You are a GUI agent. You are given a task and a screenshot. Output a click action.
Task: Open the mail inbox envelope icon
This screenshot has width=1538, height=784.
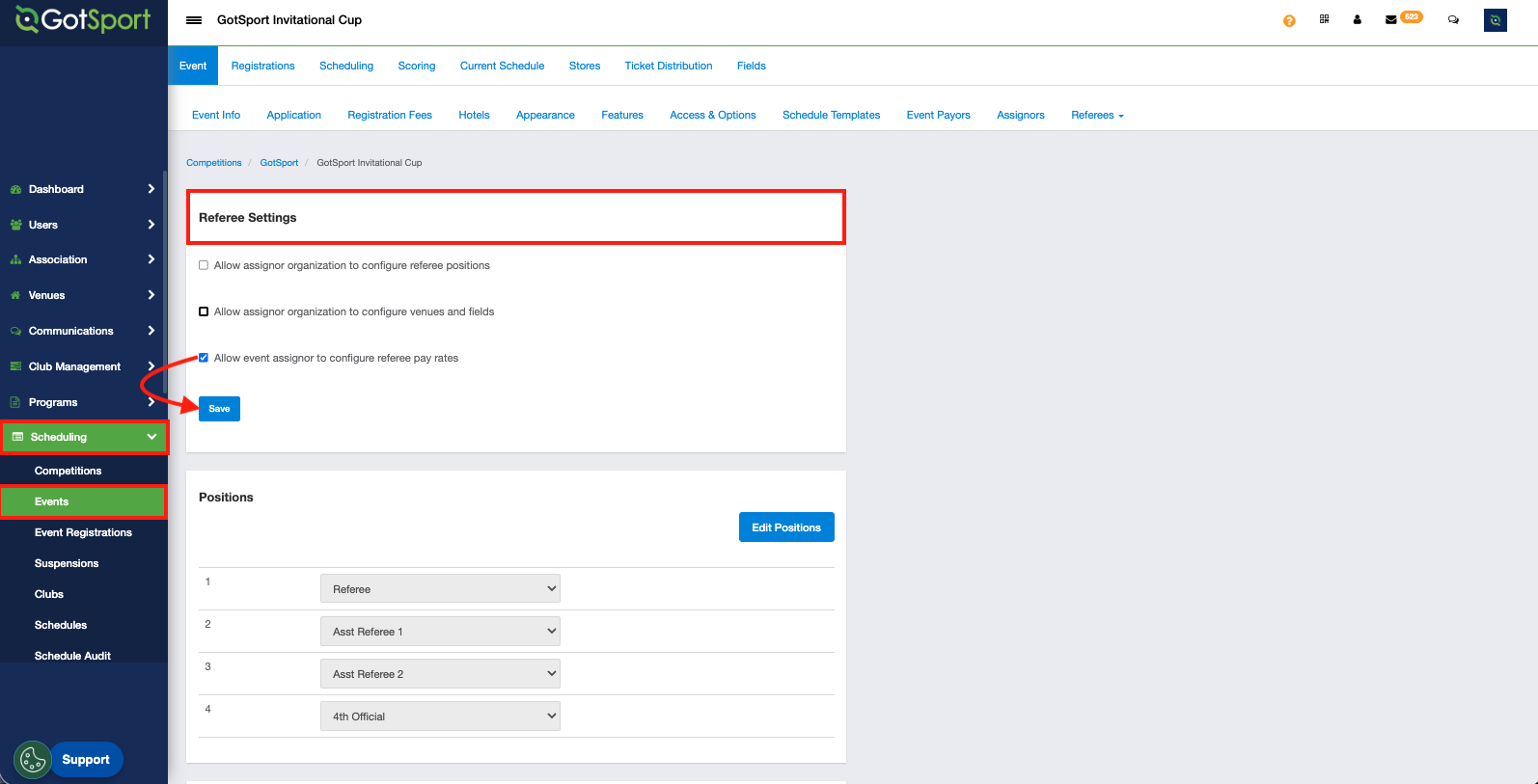tap(1390, 19)
